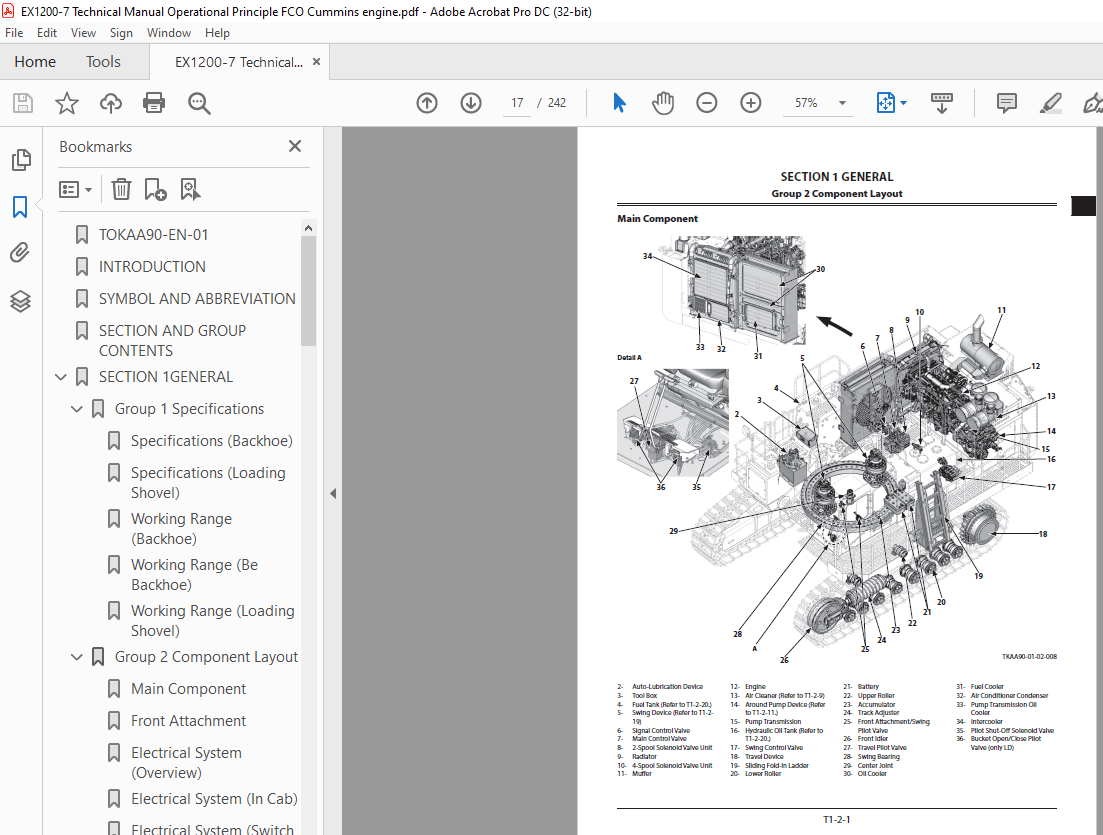Image resolution: width=1103 pixels, height=835 pixels.
Task: Collapse the SECTION 1GENERAL bookmark
Action: point(61,377)
